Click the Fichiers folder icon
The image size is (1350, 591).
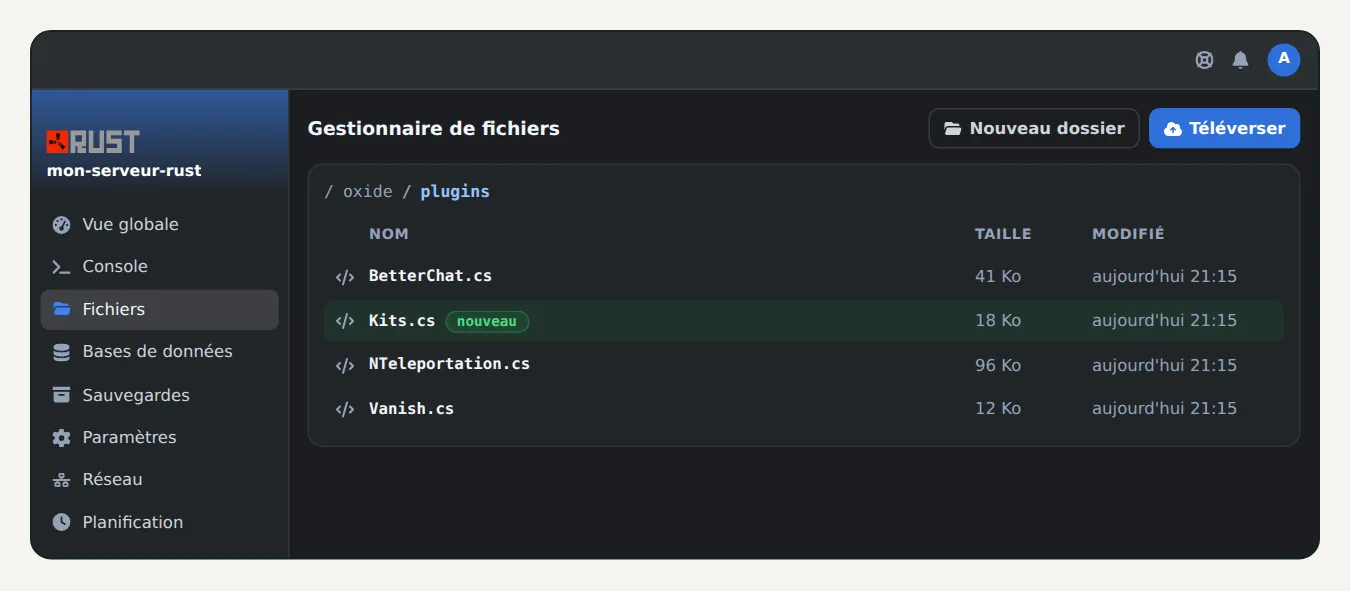tap(61, 309)
